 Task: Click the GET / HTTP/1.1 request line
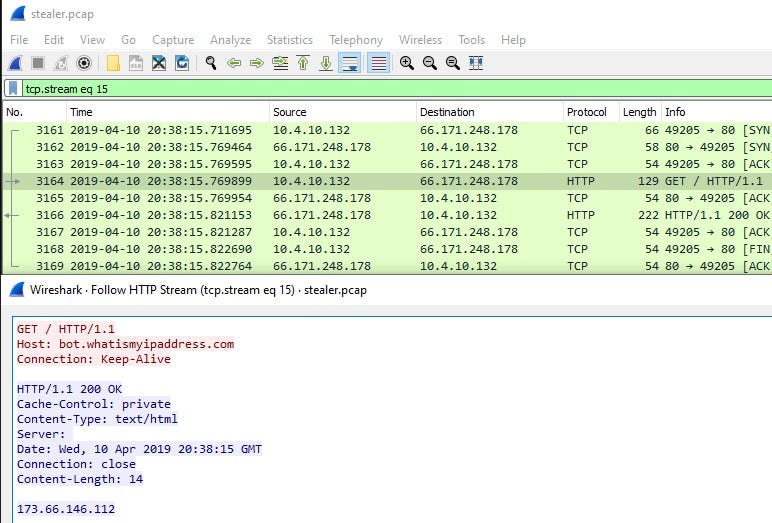click(x=65, y=329)
